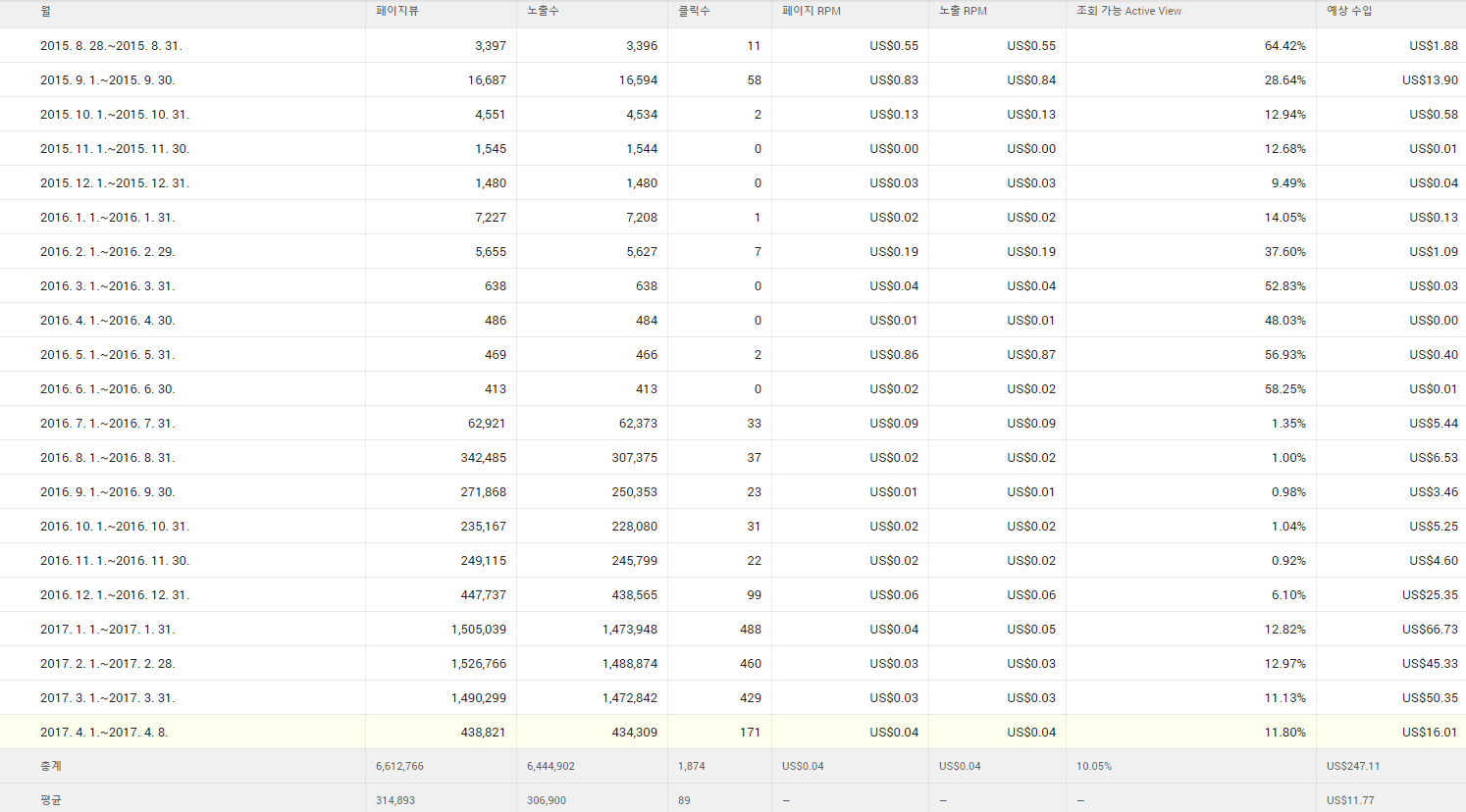Select the 2016. 8. 1.~2016. 8. 31. row

pyautogui.click(x=108, y=458)
